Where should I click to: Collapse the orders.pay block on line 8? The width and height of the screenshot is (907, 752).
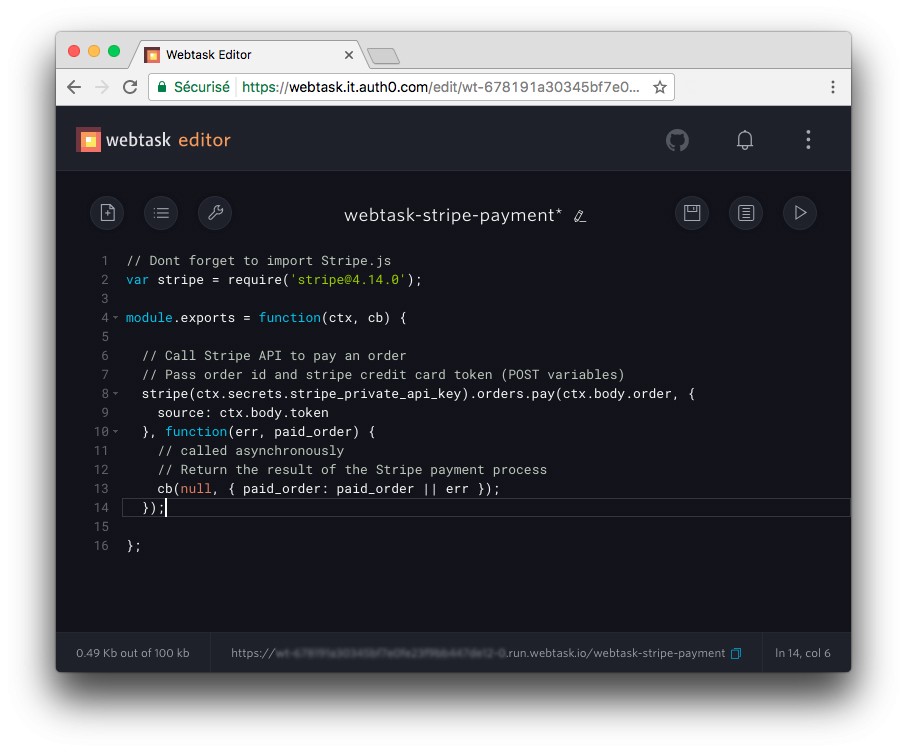[x=113, y=394]
